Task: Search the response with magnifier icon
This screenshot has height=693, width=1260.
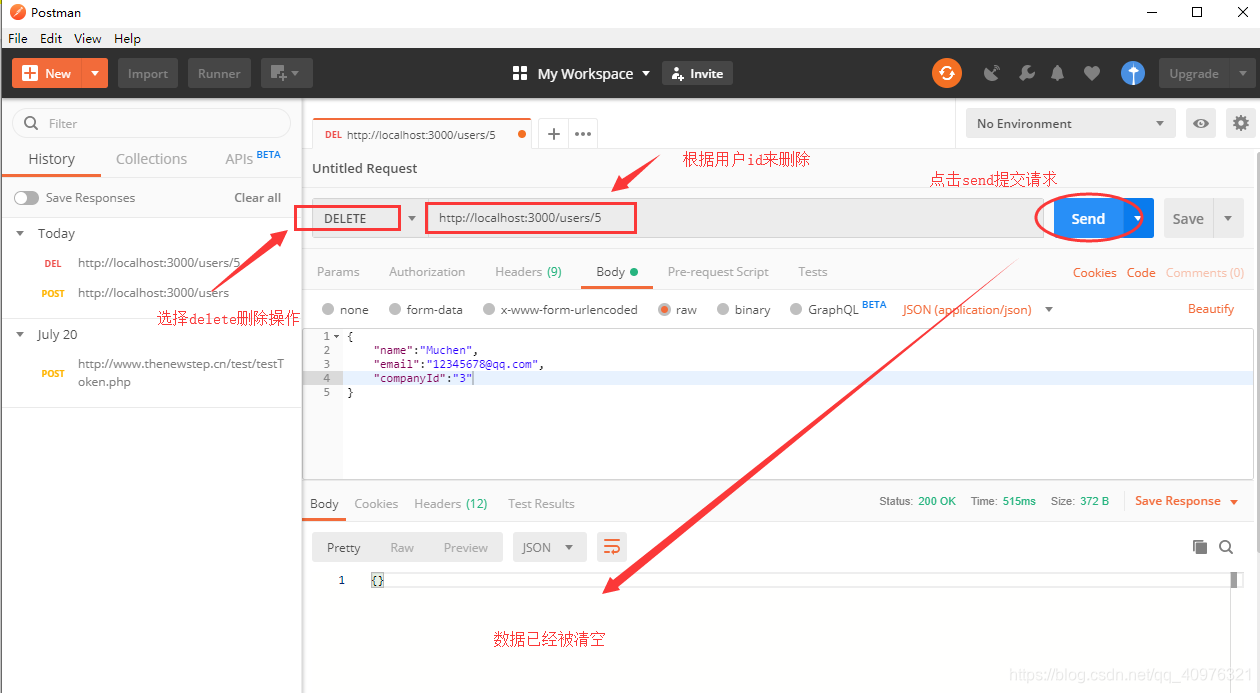Action: 1226,547
